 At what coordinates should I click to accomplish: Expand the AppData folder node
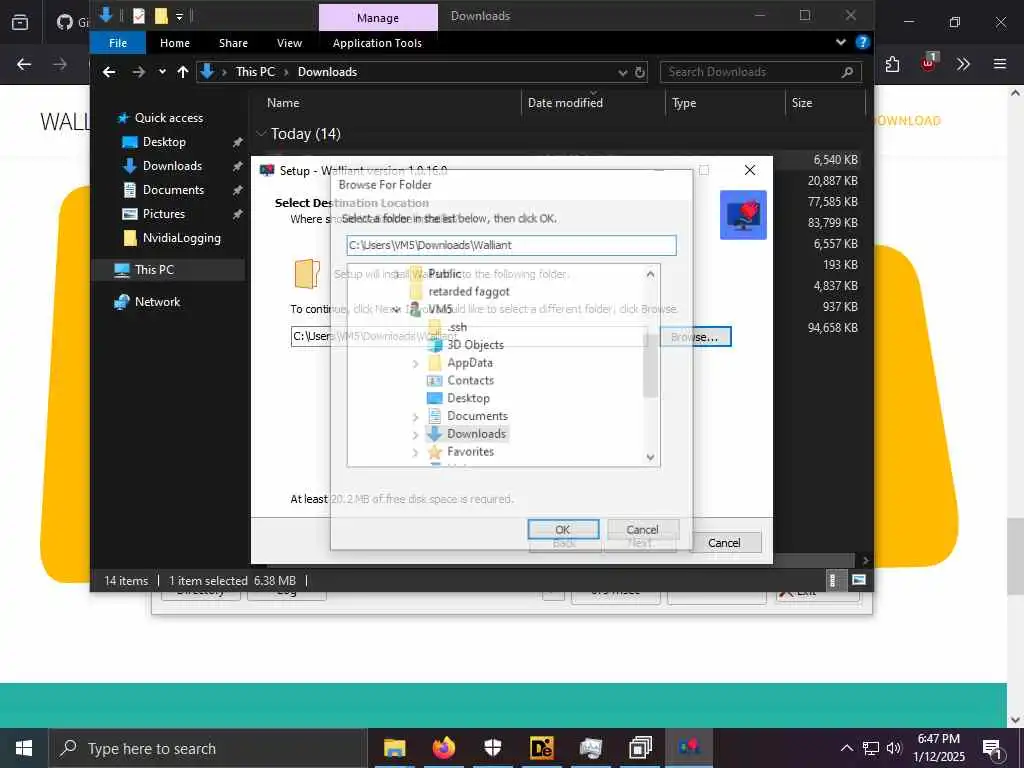coord(415,363)
